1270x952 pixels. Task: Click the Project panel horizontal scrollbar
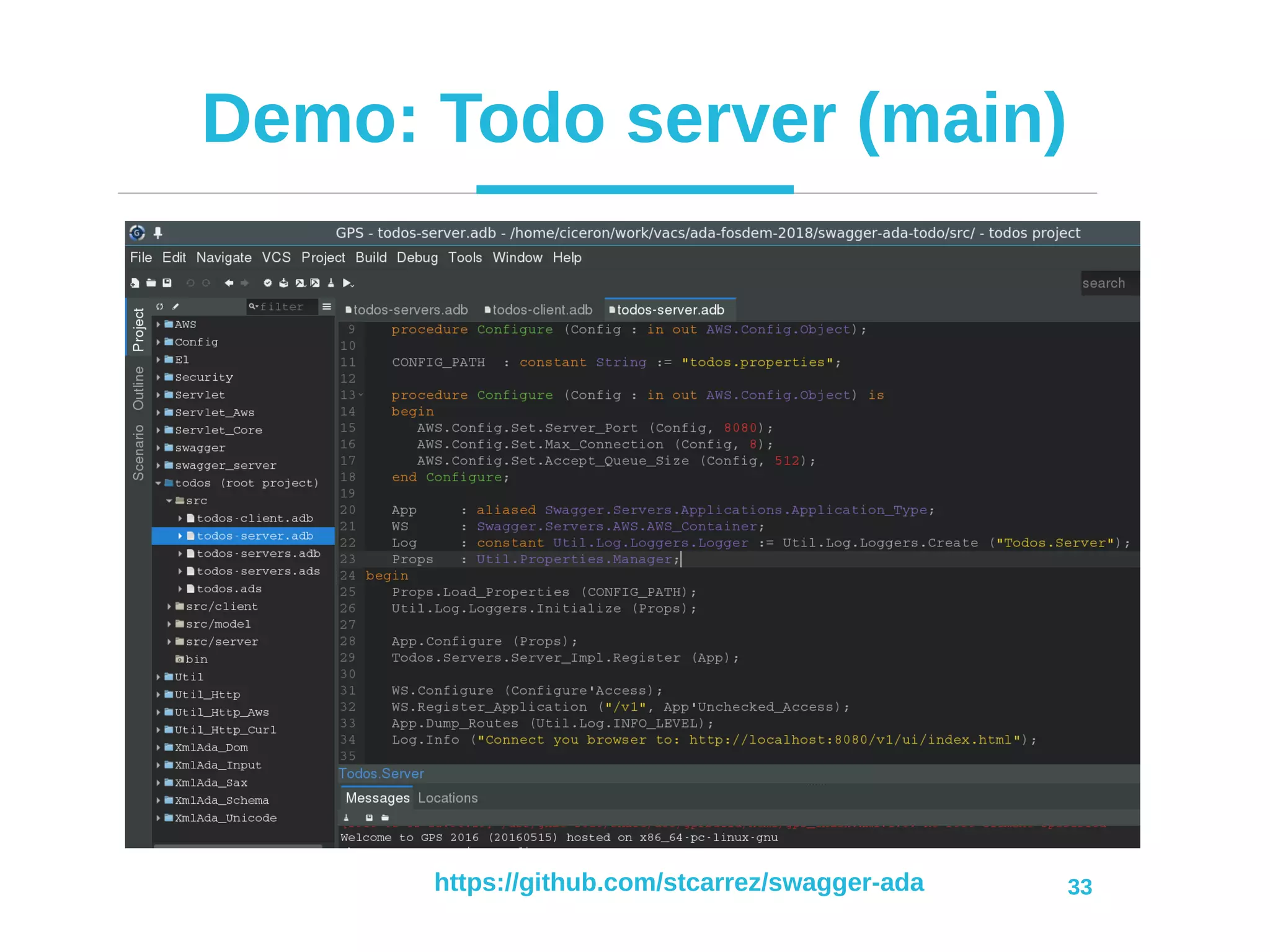[x=238, y=845]
